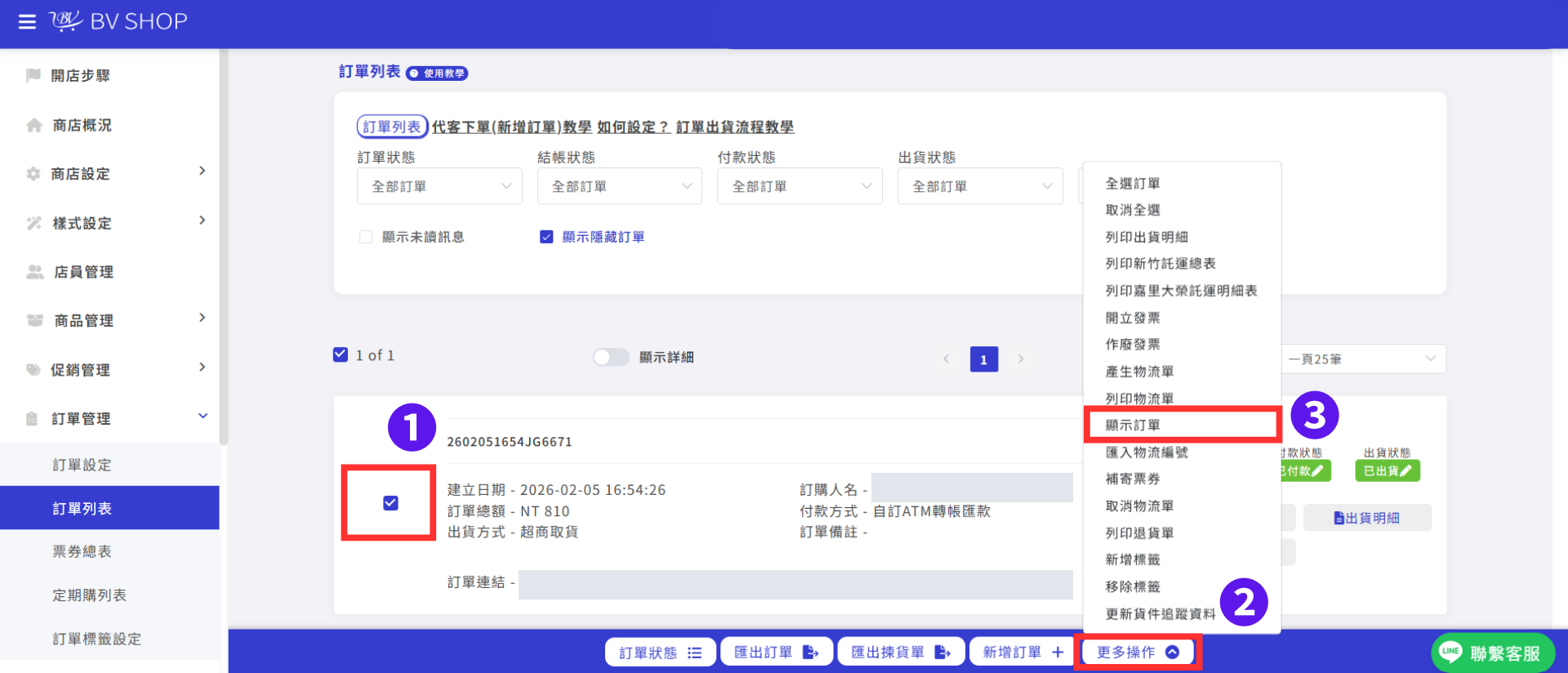Toggle the 1 of 1 select-all checkbox

click(341, 354)
